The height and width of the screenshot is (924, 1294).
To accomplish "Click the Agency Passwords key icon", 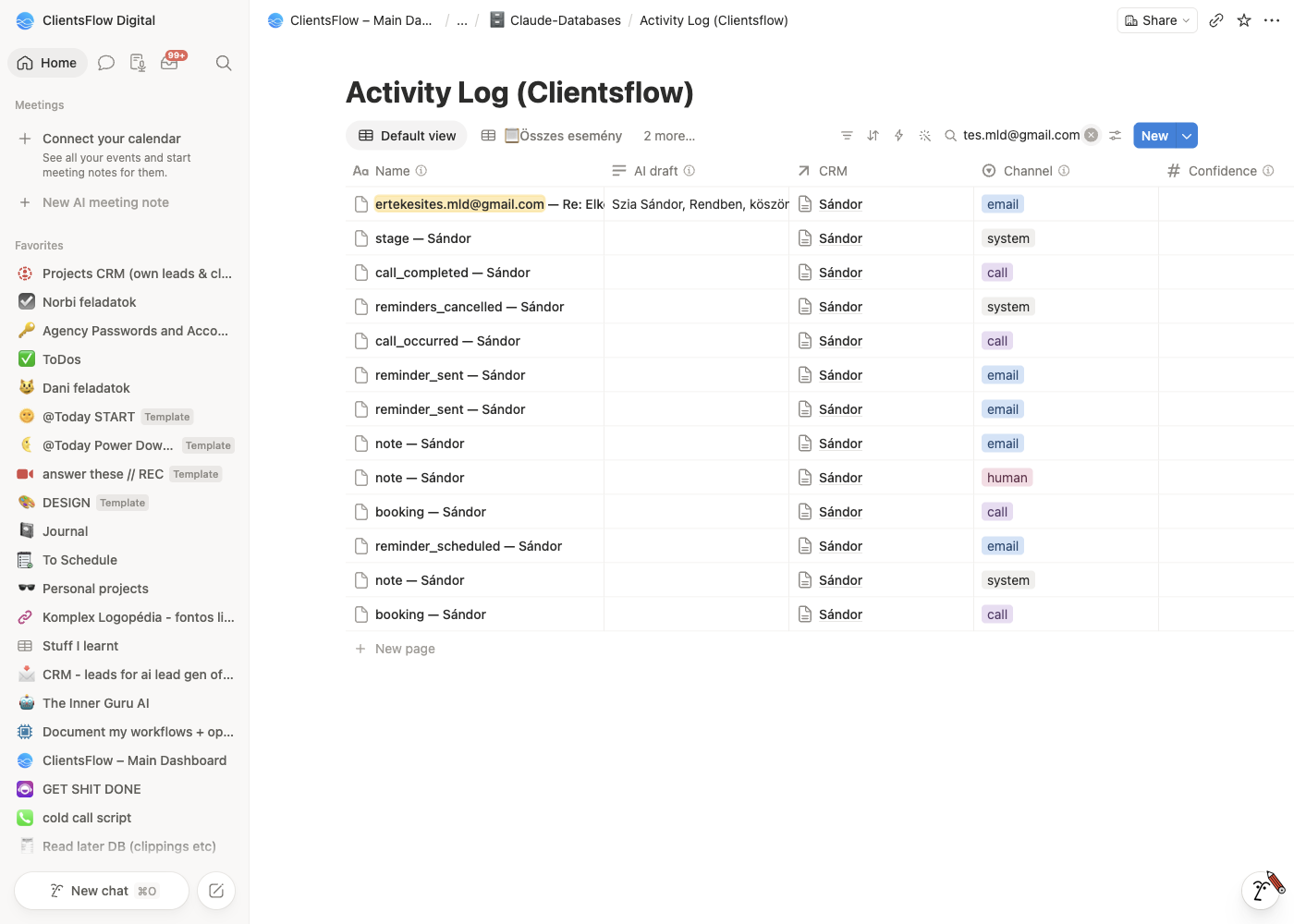I will 27,331.
